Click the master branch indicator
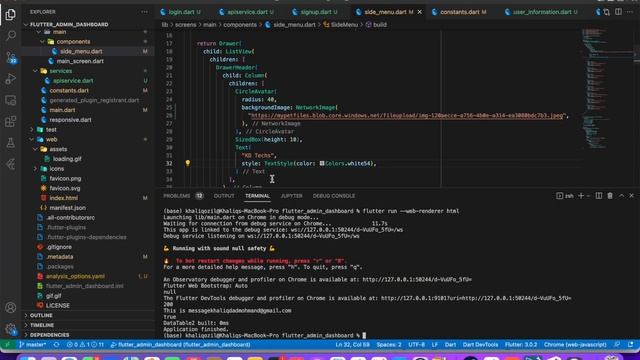The width and height of the screenshot is (640, 360). pos(33,344)
